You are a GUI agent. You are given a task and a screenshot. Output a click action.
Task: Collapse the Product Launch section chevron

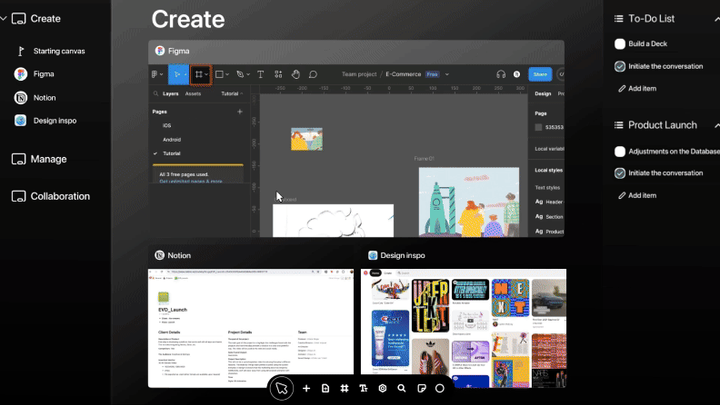pyautogui.click(x=716, y=125)
